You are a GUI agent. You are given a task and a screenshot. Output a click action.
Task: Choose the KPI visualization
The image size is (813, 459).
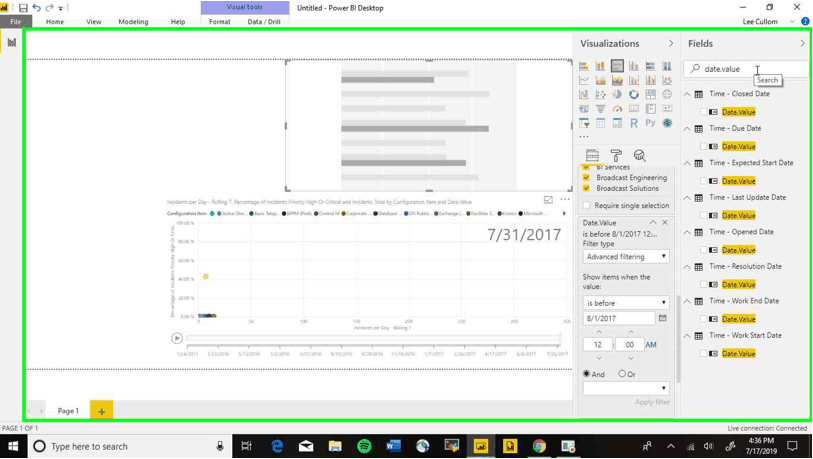tap(667, 109)
